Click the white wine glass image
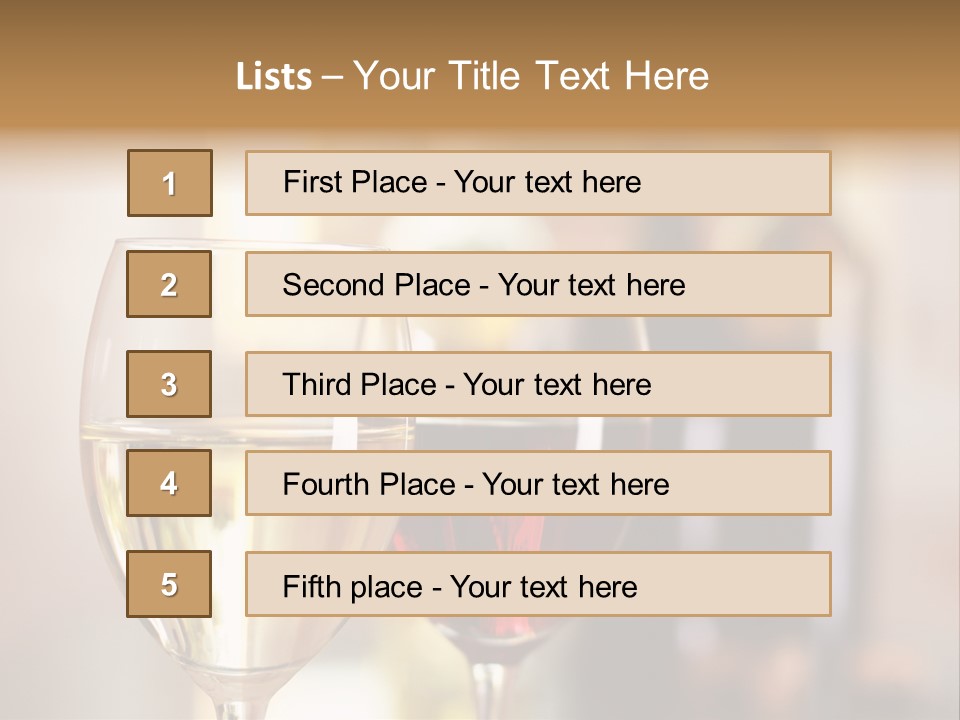 245,478
